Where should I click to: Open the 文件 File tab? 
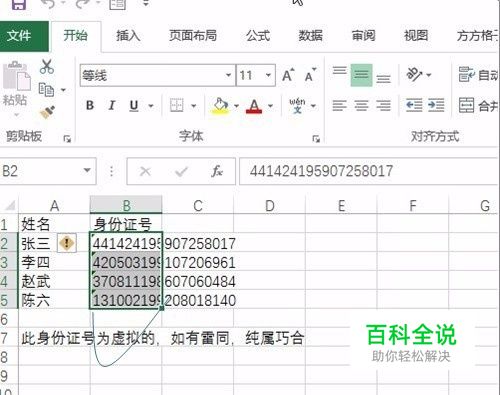pos(24,36)
